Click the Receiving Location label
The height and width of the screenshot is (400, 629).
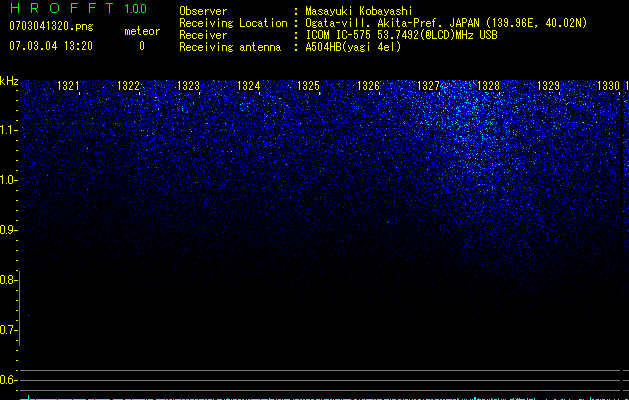233,23
